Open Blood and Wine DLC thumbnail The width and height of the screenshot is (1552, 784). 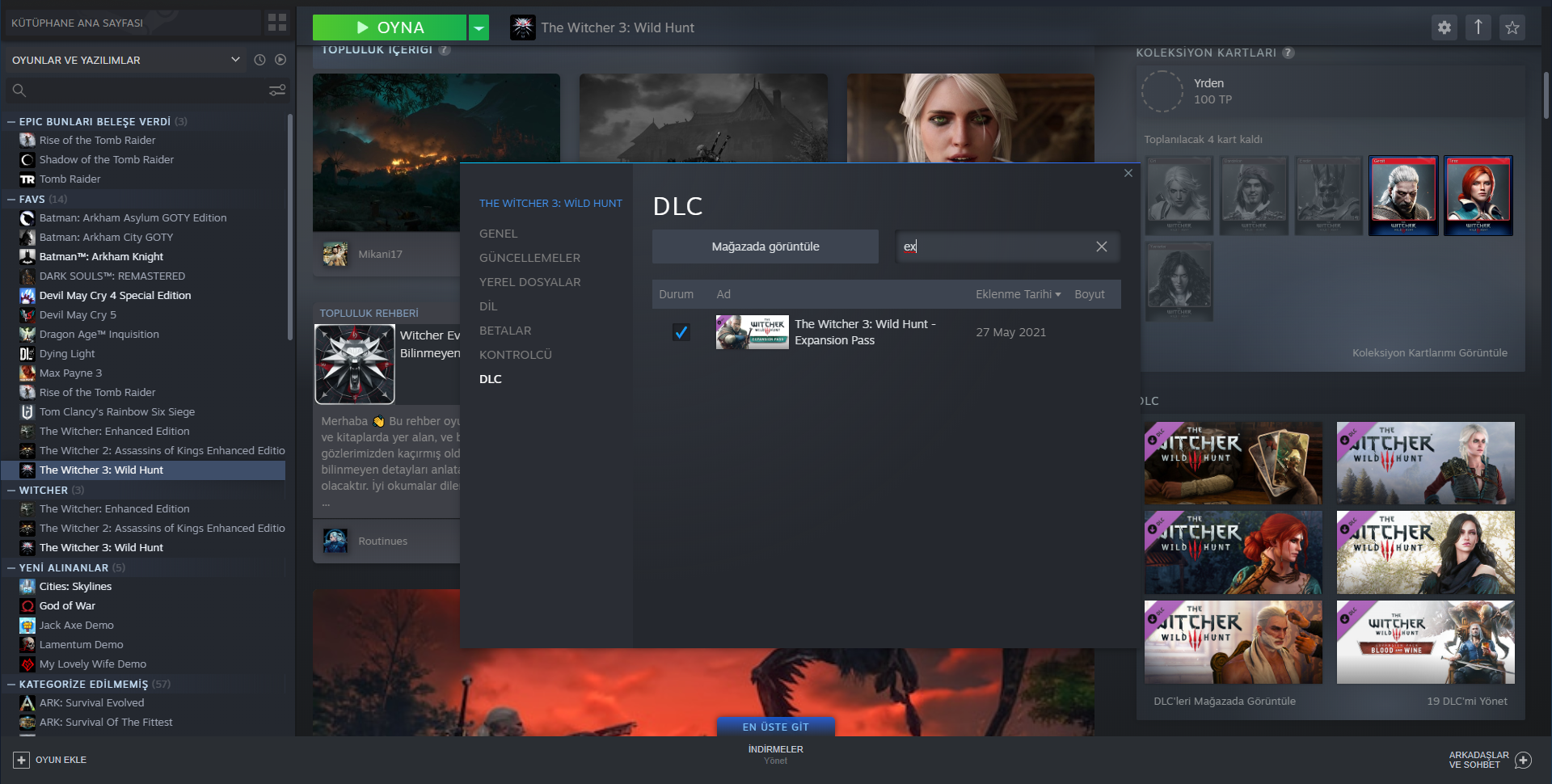(1426, 642)
